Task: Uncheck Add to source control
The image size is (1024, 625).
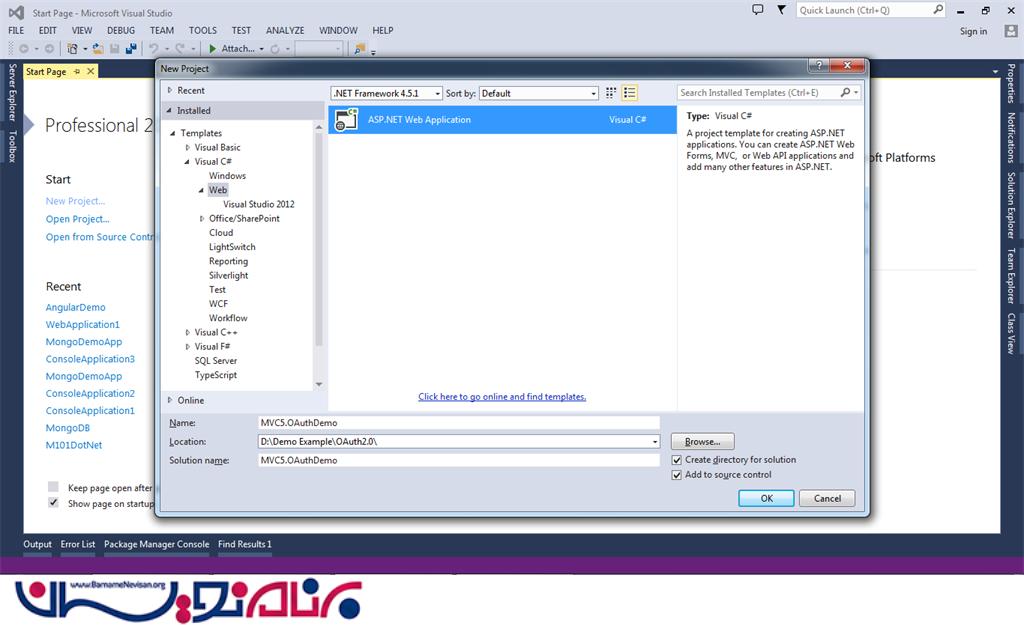Action: (677, 475)
